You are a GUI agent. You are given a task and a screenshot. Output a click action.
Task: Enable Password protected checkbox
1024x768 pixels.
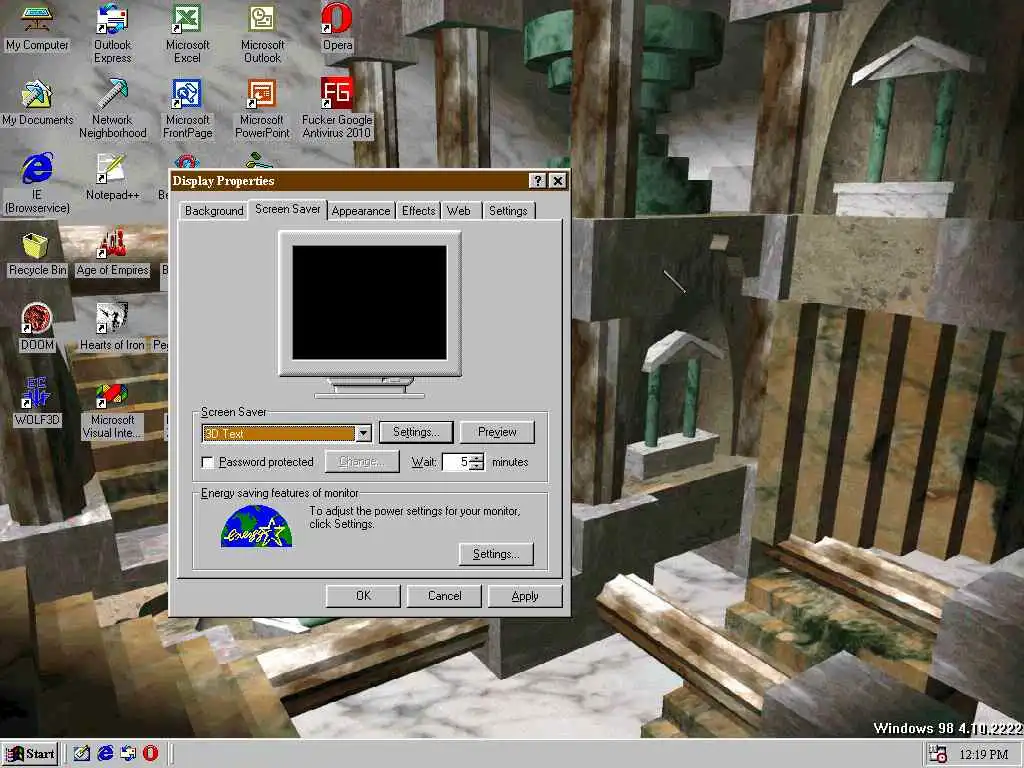tap(208, 462)
